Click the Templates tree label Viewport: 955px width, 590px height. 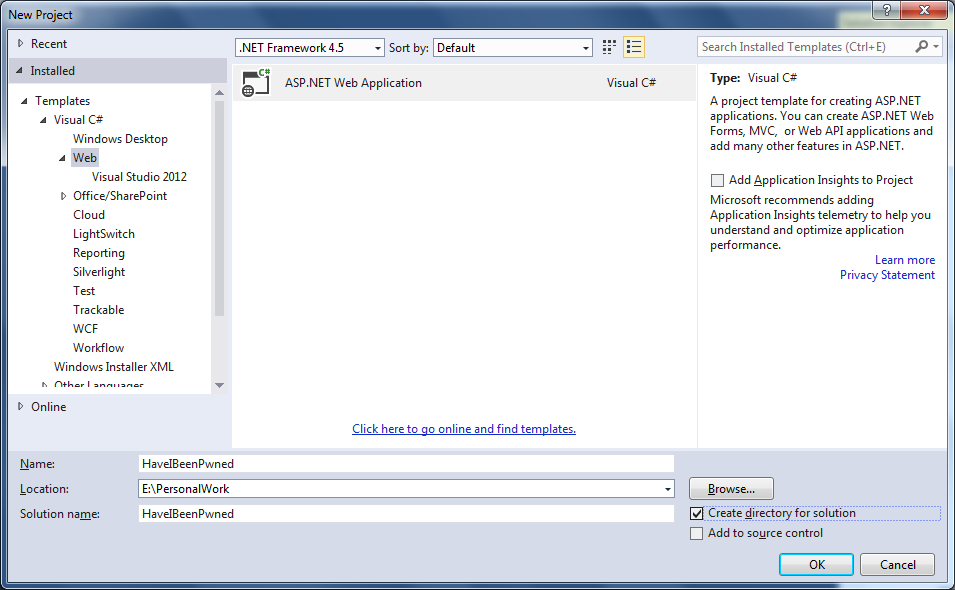[x=62, y=101]
